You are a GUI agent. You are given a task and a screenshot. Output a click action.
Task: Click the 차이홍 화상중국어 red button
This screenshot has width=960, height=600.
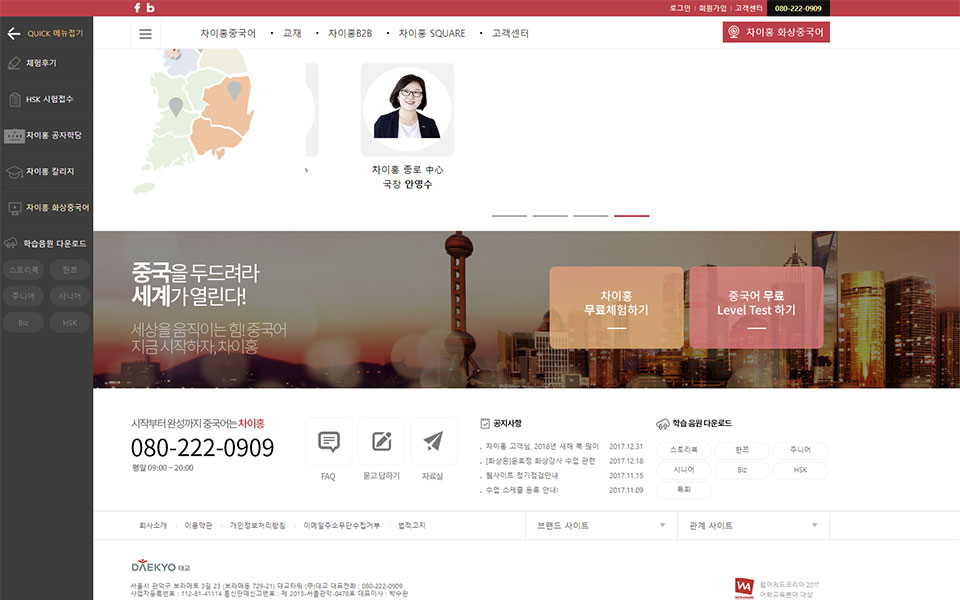(x=776, y=32)
